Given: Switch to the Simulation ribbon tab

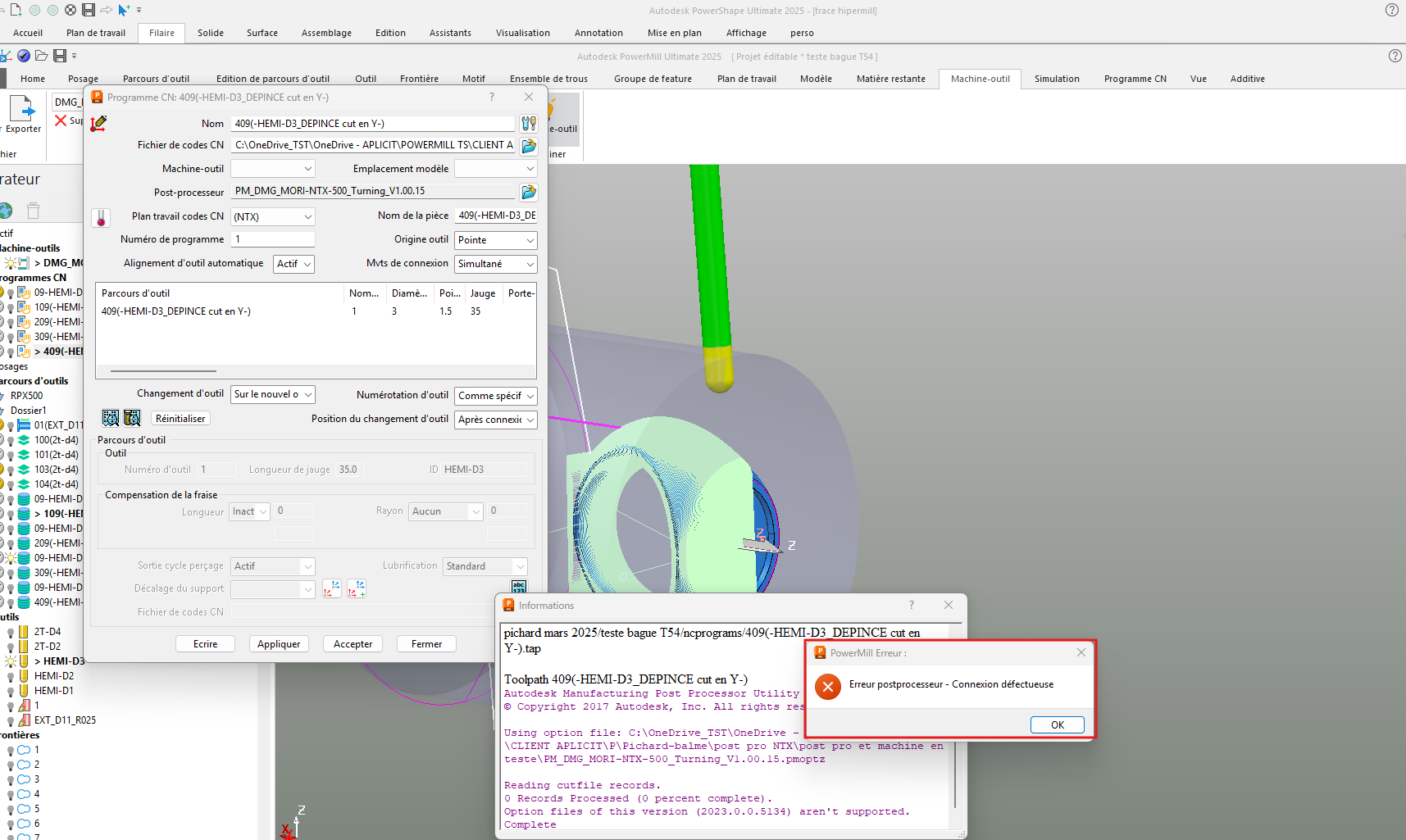Looking at the screenshot, I should point(1056,79).
